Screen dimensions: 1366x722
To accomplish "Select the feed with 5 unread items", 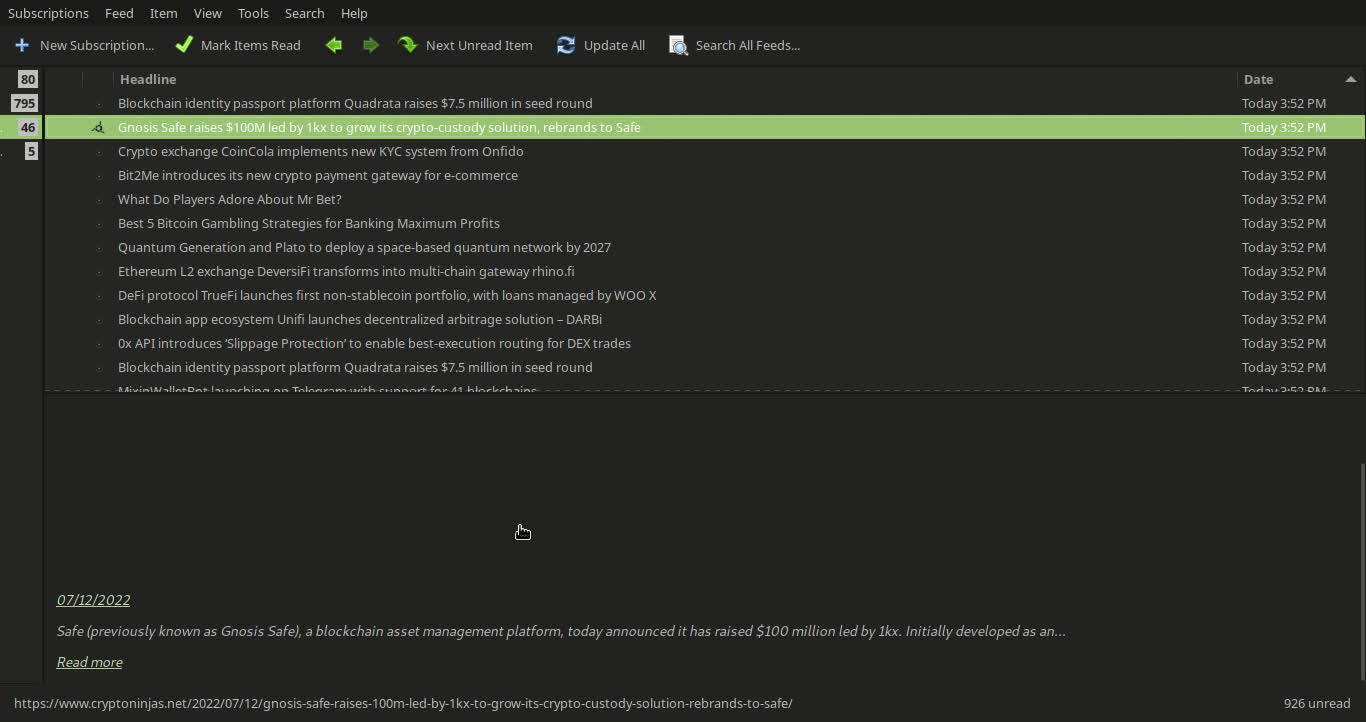I will click(x=31, y=151).
